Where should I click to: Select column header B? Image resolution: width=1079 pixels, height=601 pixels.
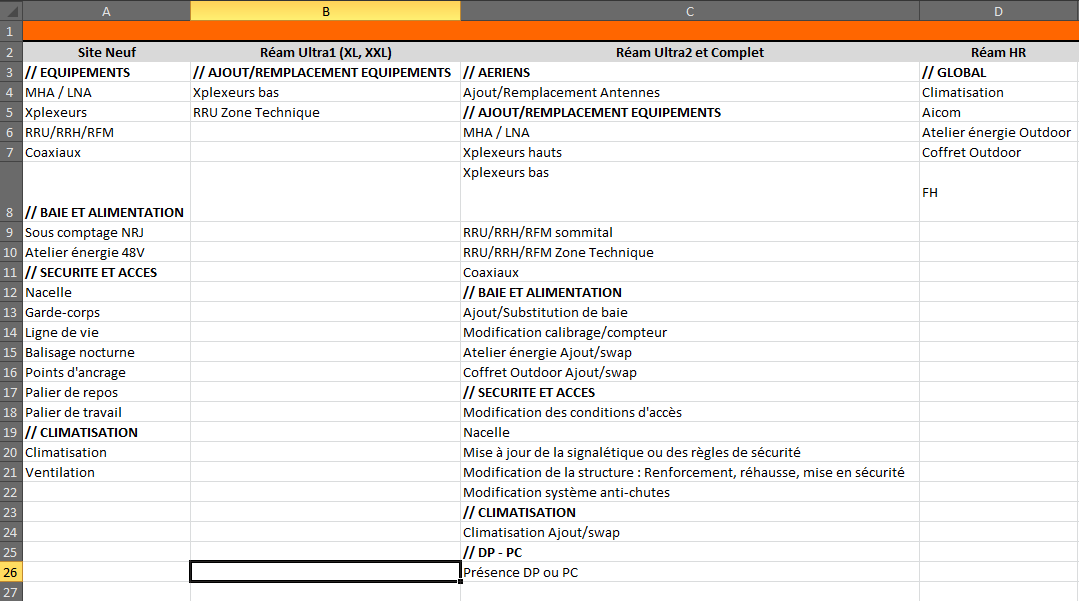[x=324, y=12]
